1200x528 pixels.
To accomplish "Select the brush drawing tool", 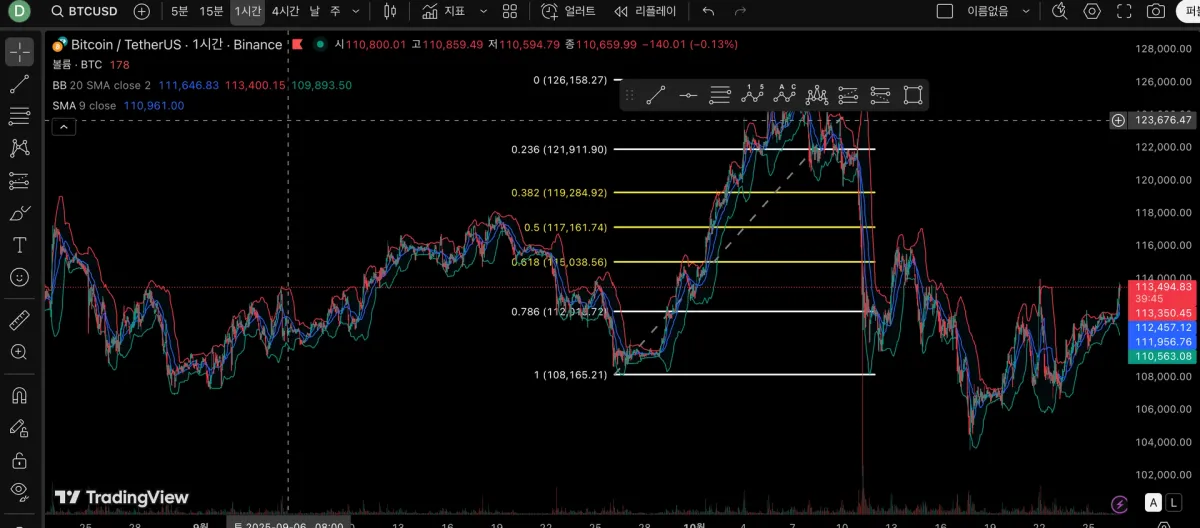I will [x=19, y=213].
